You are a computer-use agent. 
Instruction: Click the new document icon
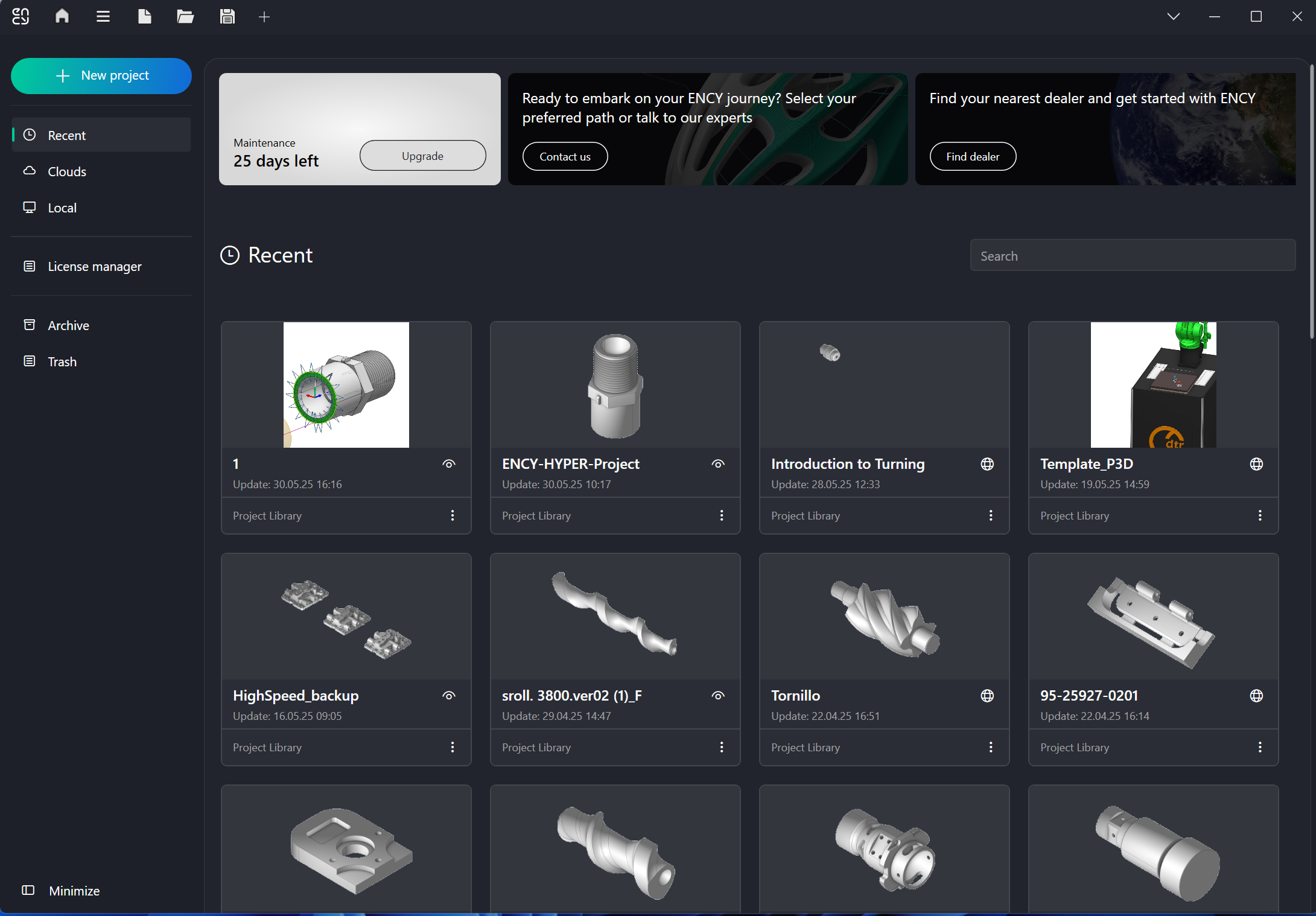click(144, 16)
